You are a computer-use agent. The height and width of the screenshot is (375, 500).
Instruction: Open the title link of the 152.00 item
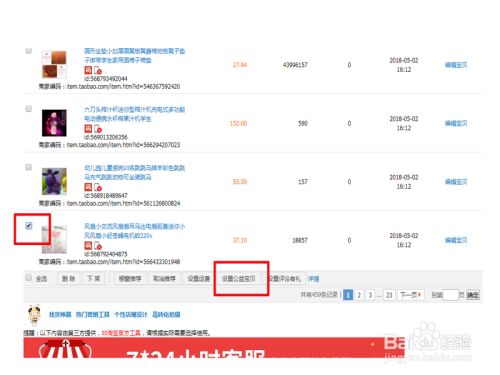pyautogui.click(x=134, y=114)
